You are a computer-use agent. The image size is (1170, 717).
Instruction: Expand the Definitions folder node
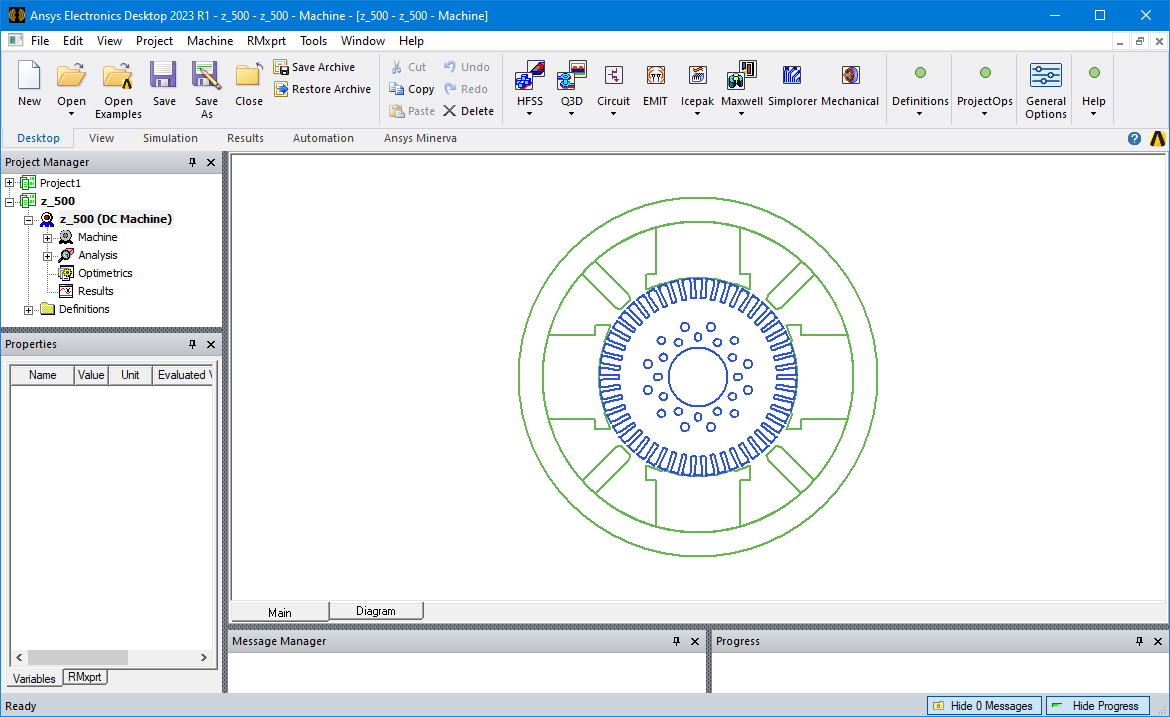pos(28,310)
